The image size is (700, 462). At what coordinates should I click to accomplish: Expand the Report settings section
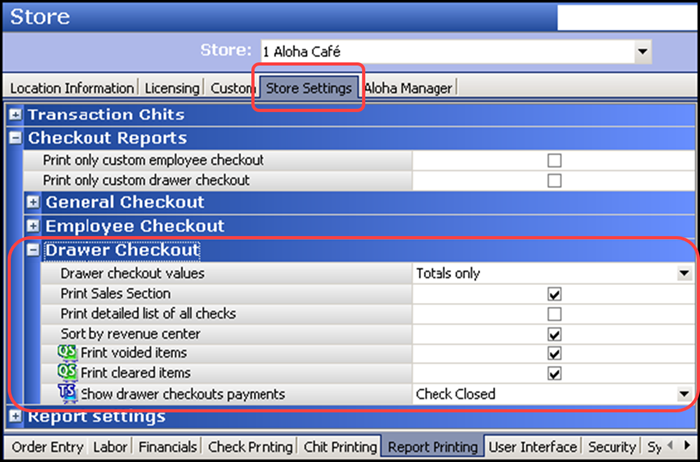[15, 416]
